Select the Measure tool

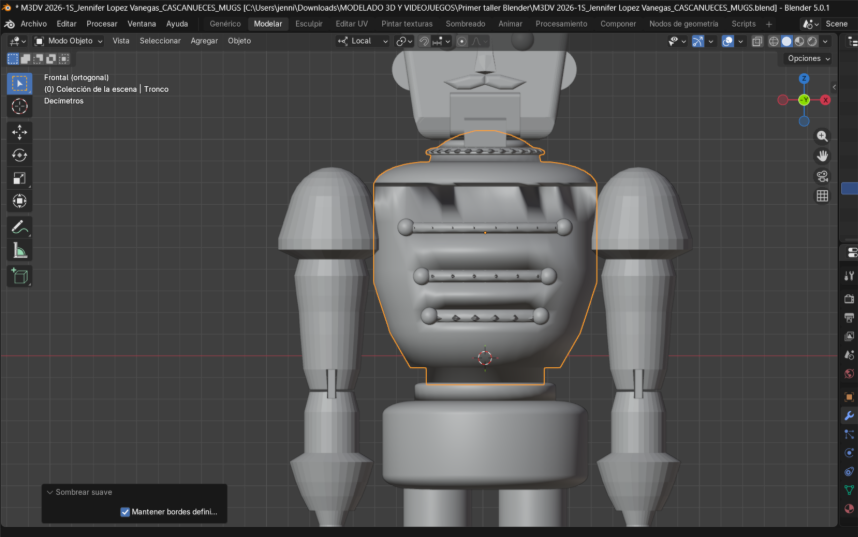click(19, 250)
